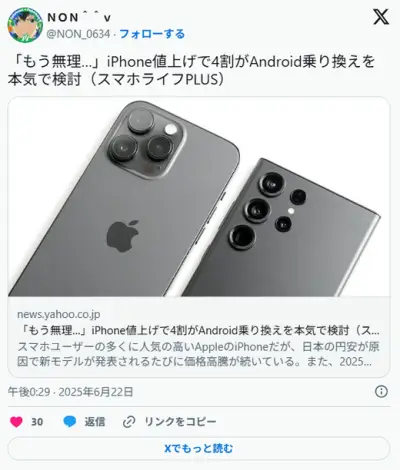Click the 午後0:29 2025年6月22日 timestamp
Viewport: 400px width, 470px height.
pos(70,392)
